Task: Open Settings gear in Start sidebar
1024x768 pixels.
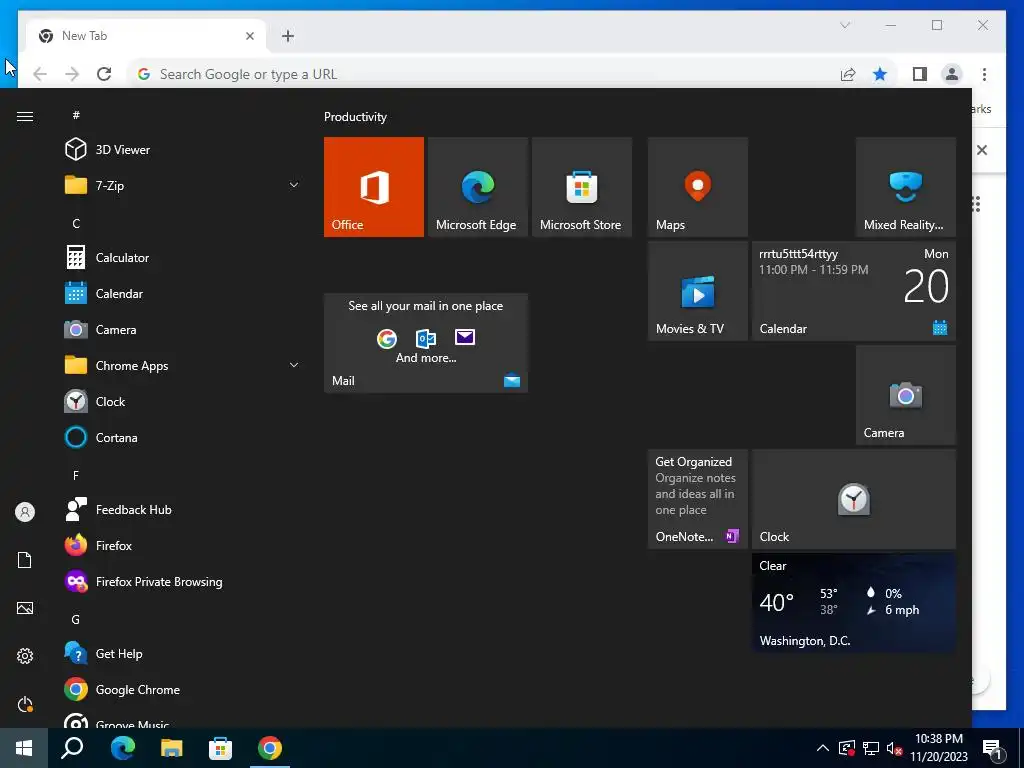Action: pyautogui.click(x=25, y=656)
